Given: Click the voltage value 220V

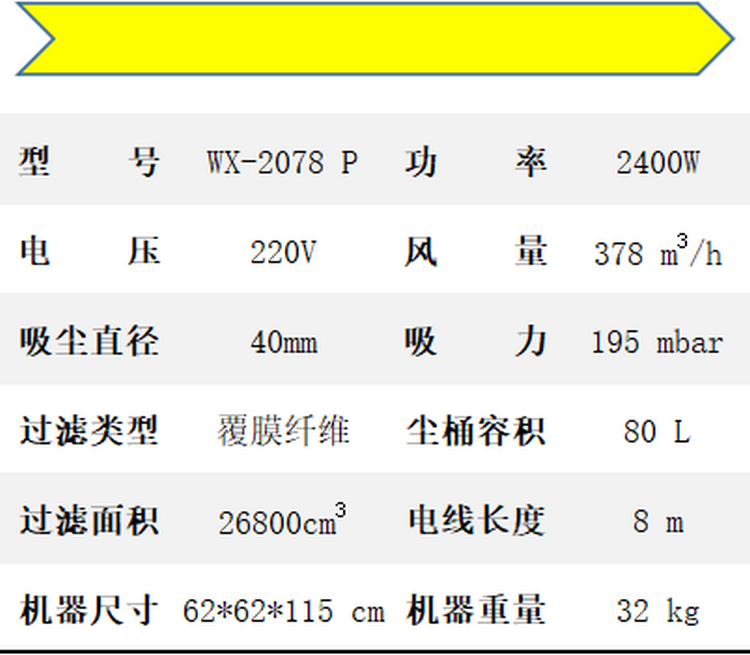Looking at the screenshot, I should click(283, 252).
